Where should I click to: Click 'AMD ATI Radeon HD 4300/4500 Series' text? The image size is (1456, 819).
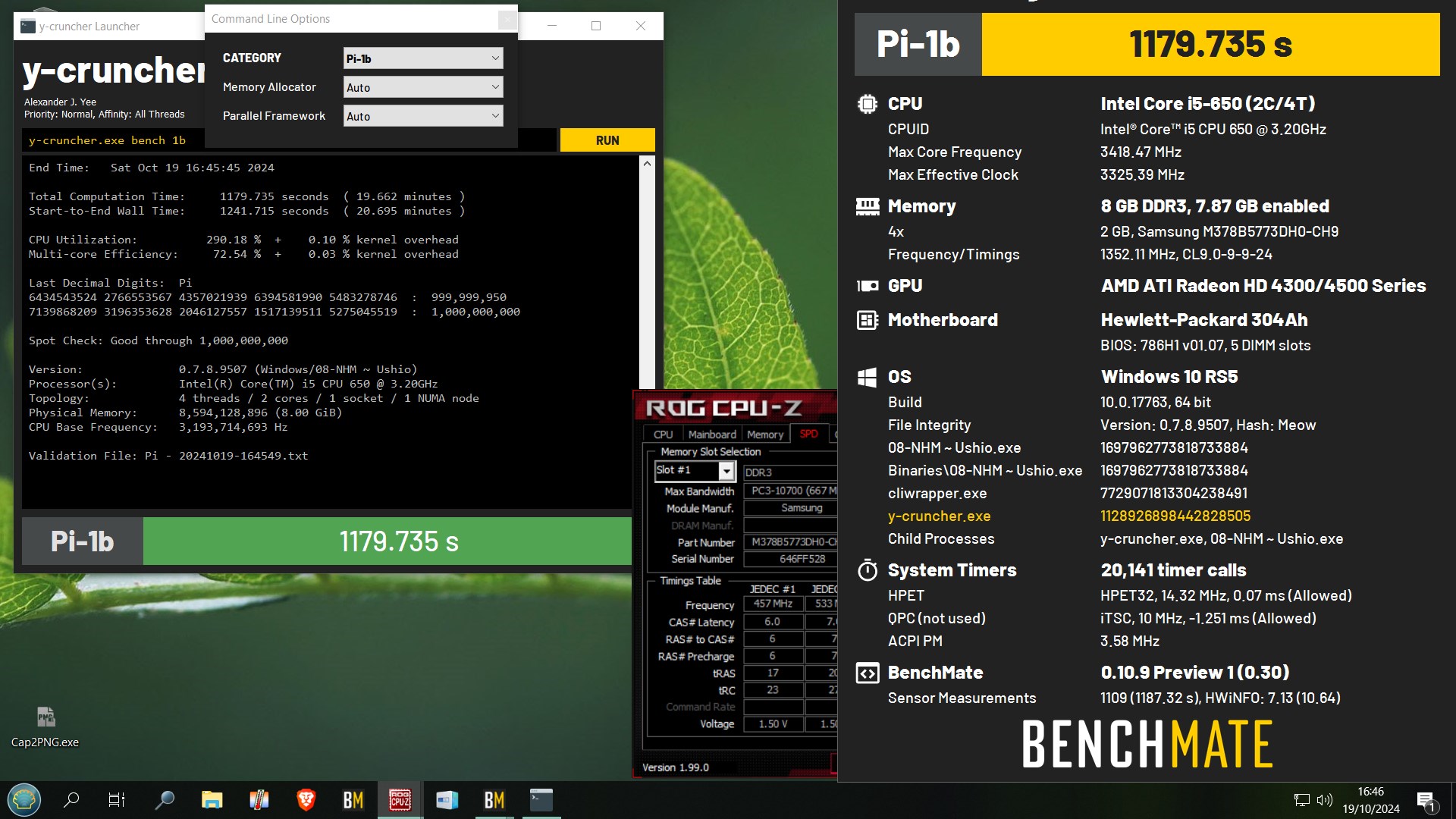click(x=1263, y=286)
